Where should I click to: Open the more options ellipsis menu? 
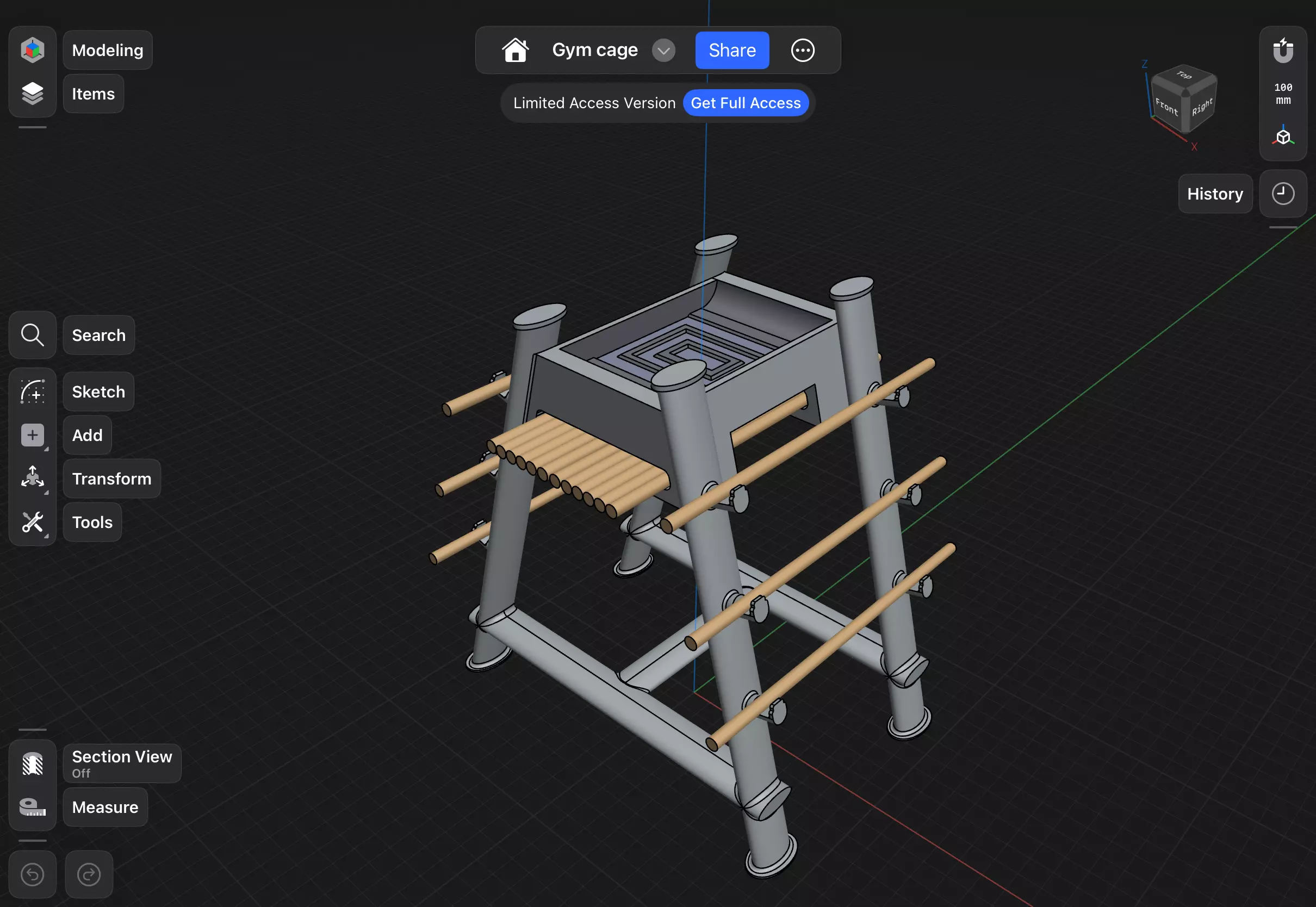802,51
